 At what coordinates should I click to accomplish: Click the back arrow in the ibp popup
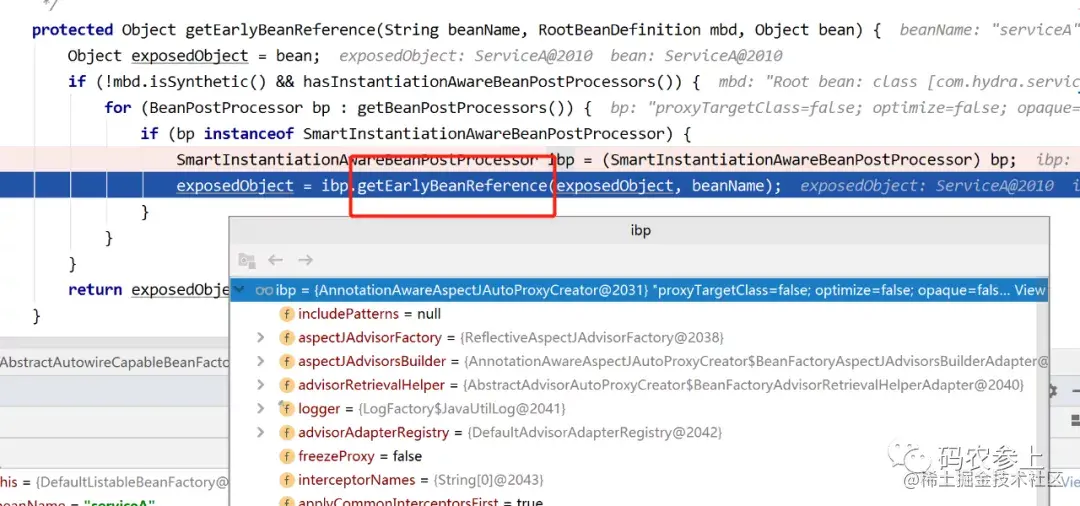(276, 260)
